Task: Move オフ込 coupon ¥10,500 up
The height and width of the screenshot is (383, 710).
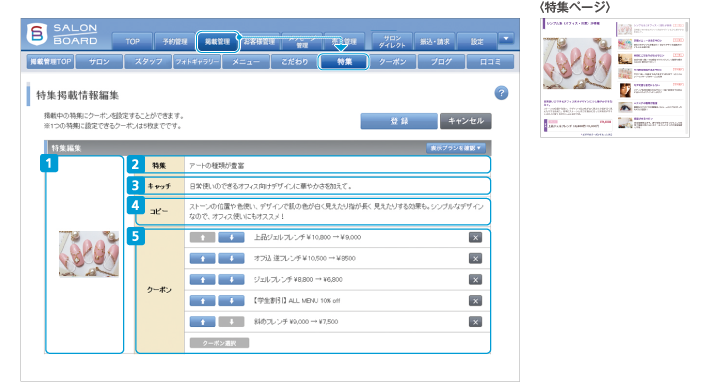Action: click(x=202, y=259)
